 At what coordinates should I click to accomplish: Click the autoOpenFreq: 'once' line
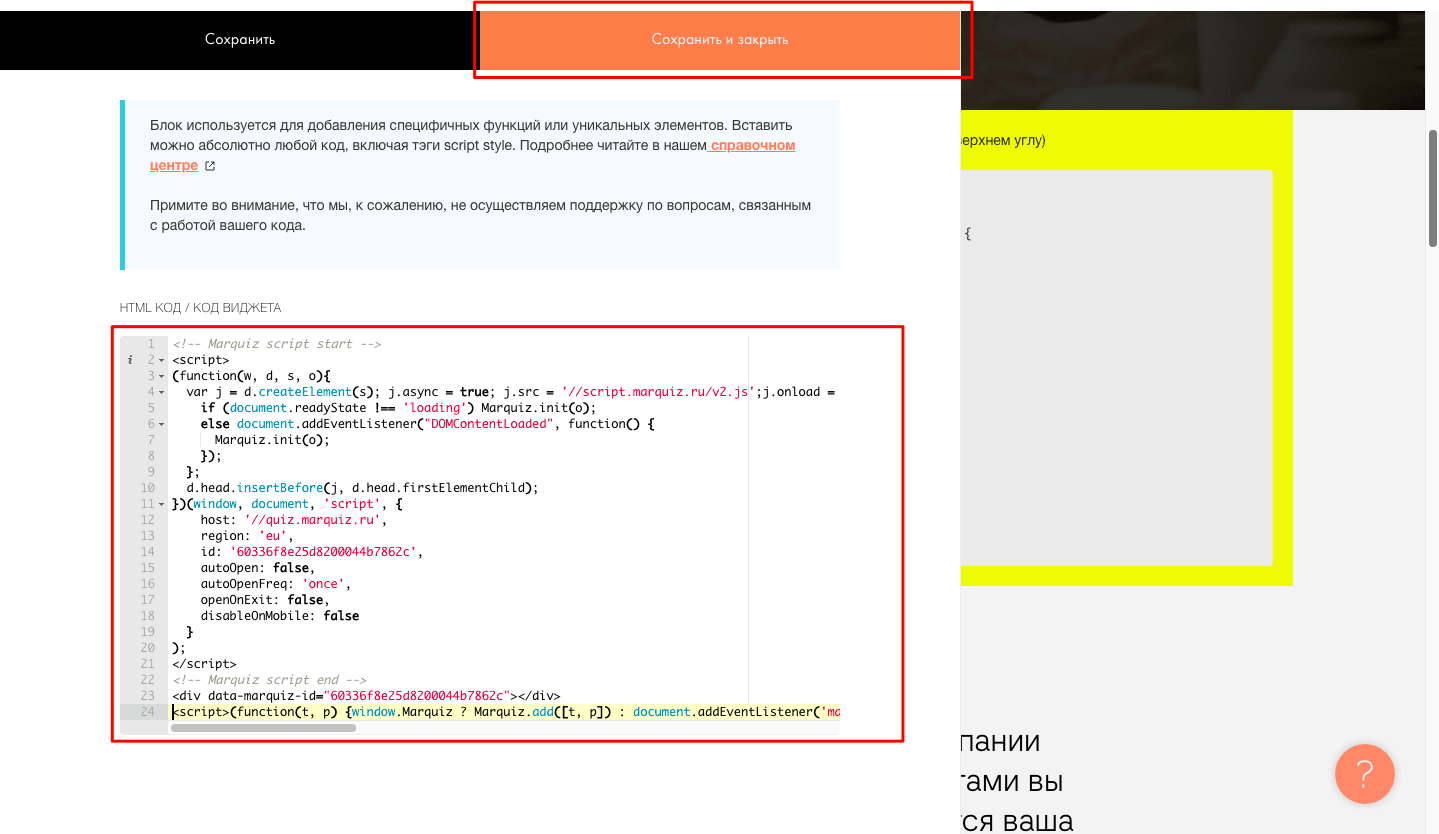(276, 584)
